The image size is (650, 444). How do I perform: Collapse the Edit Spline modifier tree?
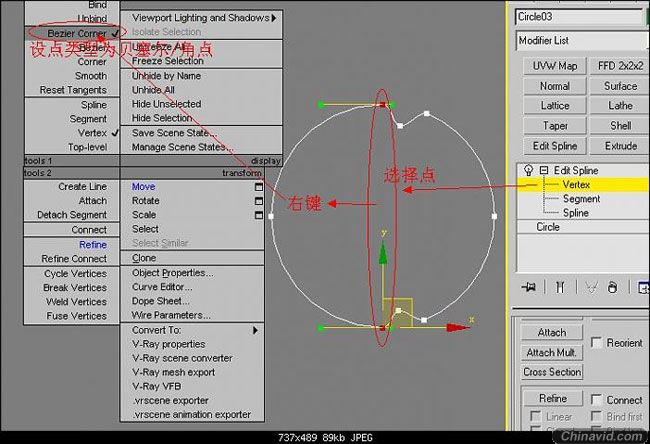(543, 170)
